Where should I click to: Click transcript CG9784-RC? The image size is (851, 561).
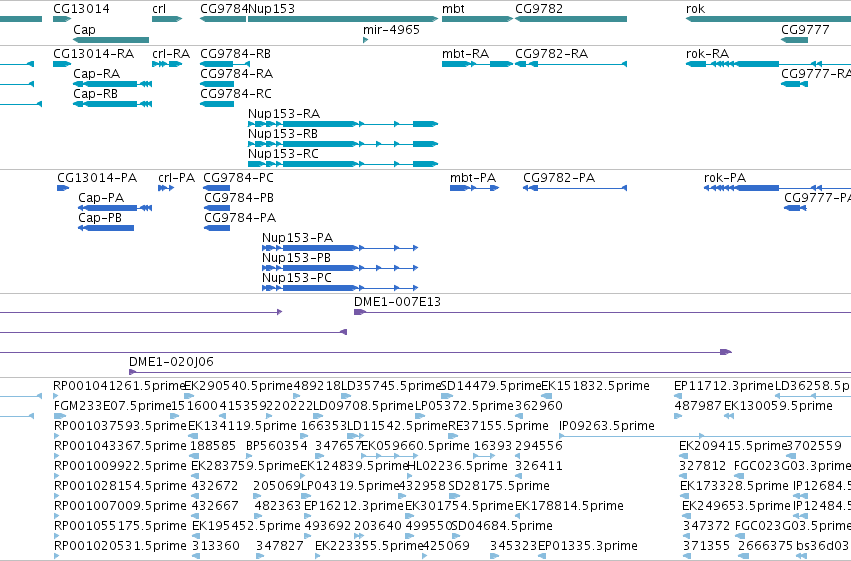click(x=236, y=94)
